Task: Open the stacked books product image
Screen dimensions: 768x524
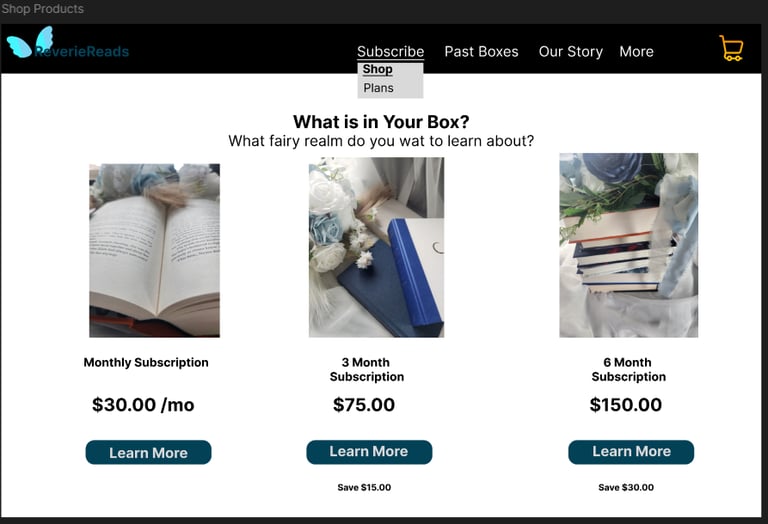Action: point(628,245)
